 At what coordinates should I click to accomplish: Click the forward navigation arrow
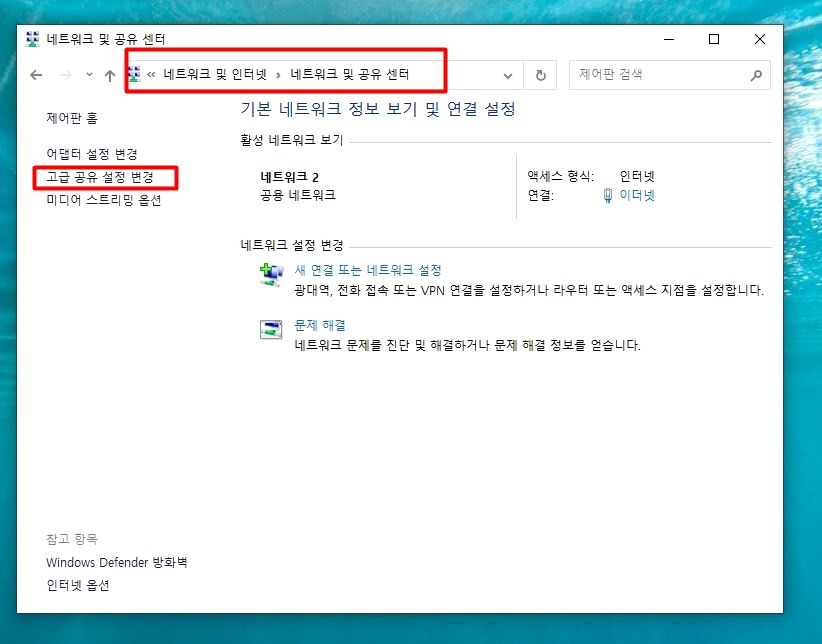tap(66, 75)
